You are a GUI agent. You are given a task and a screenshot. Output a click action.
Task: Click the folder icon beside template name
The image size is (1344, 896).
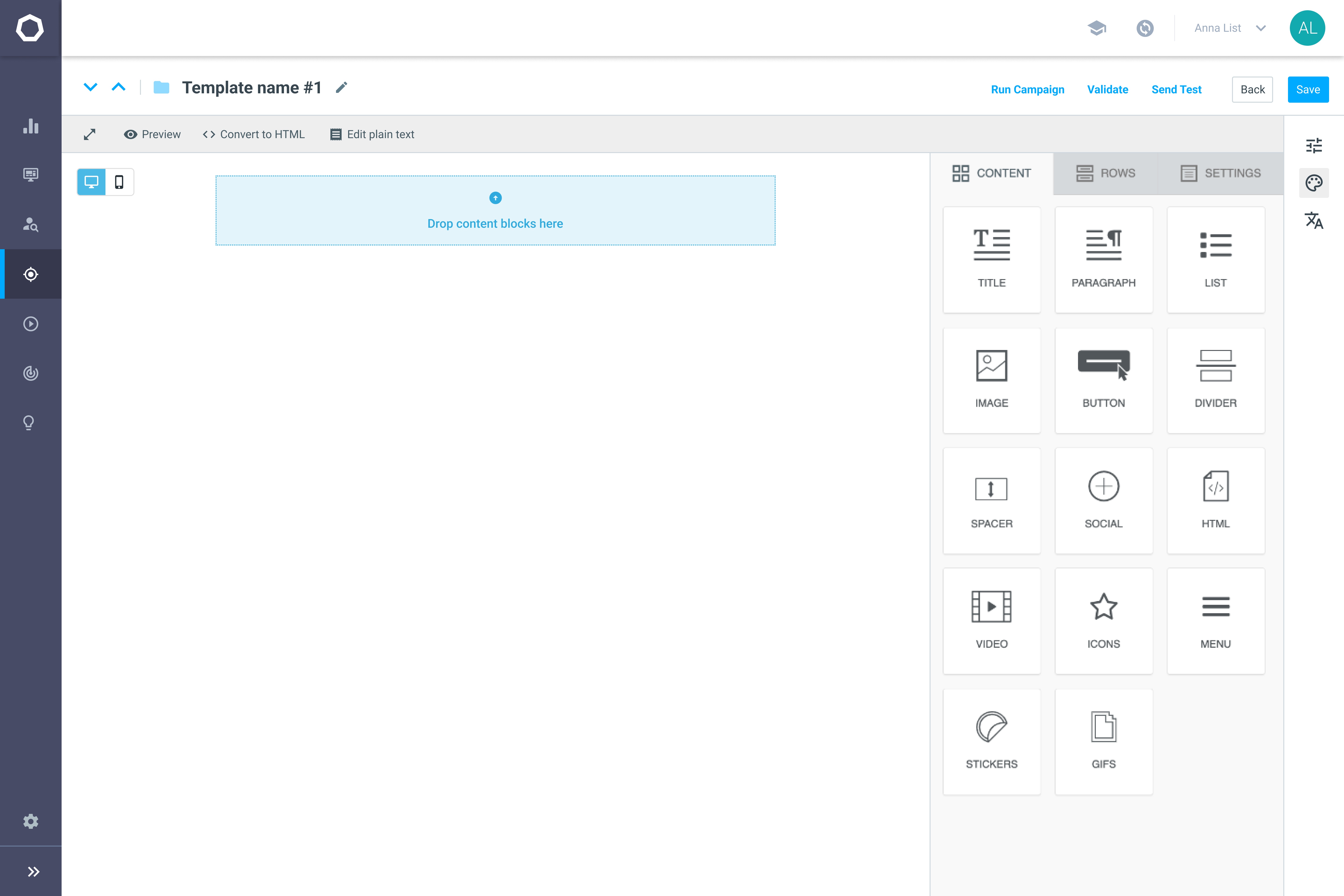[162, 87]
